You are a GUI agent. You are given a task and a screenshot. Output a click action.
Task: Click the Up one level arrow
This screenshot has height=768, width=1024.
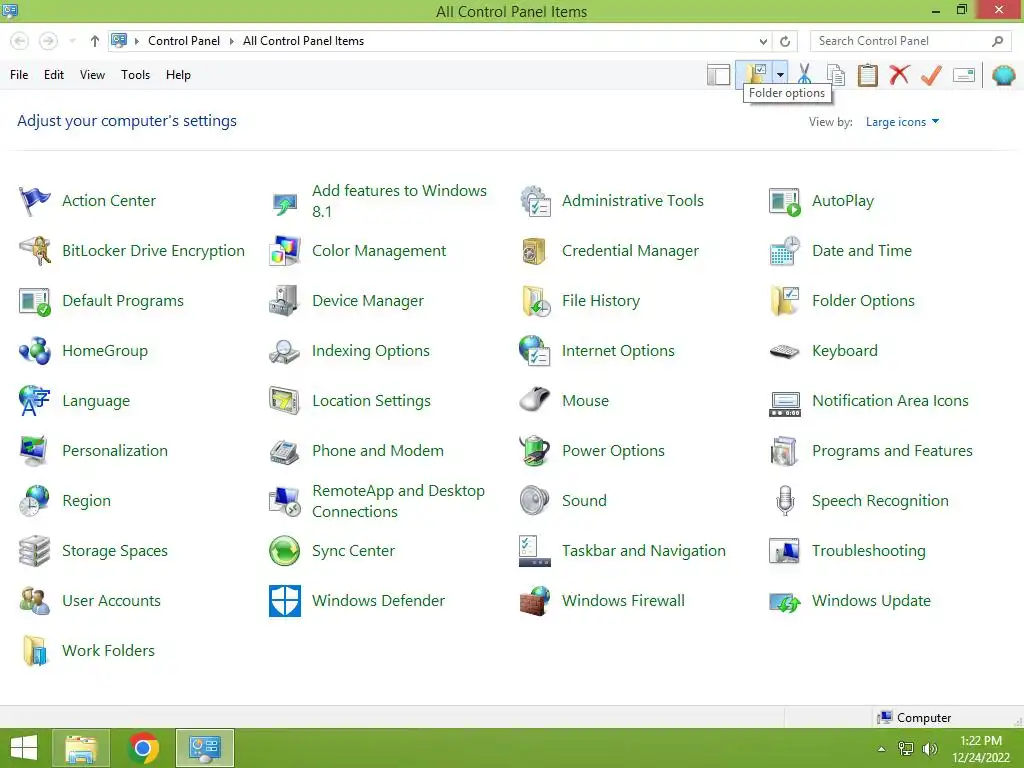point(95,41)
